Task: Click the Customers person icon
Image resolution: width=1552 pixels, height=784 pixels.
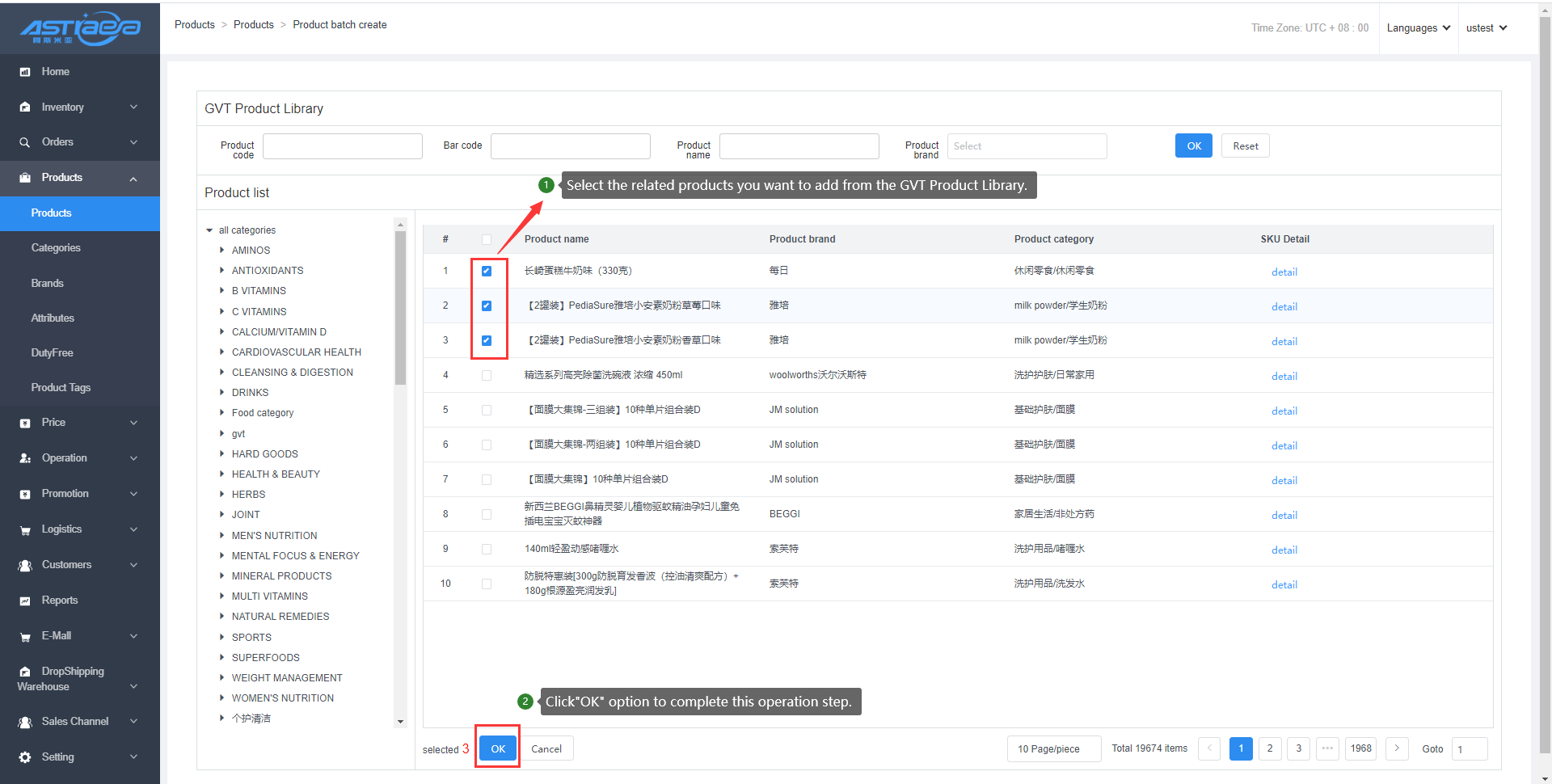Action: pos(25,565)
